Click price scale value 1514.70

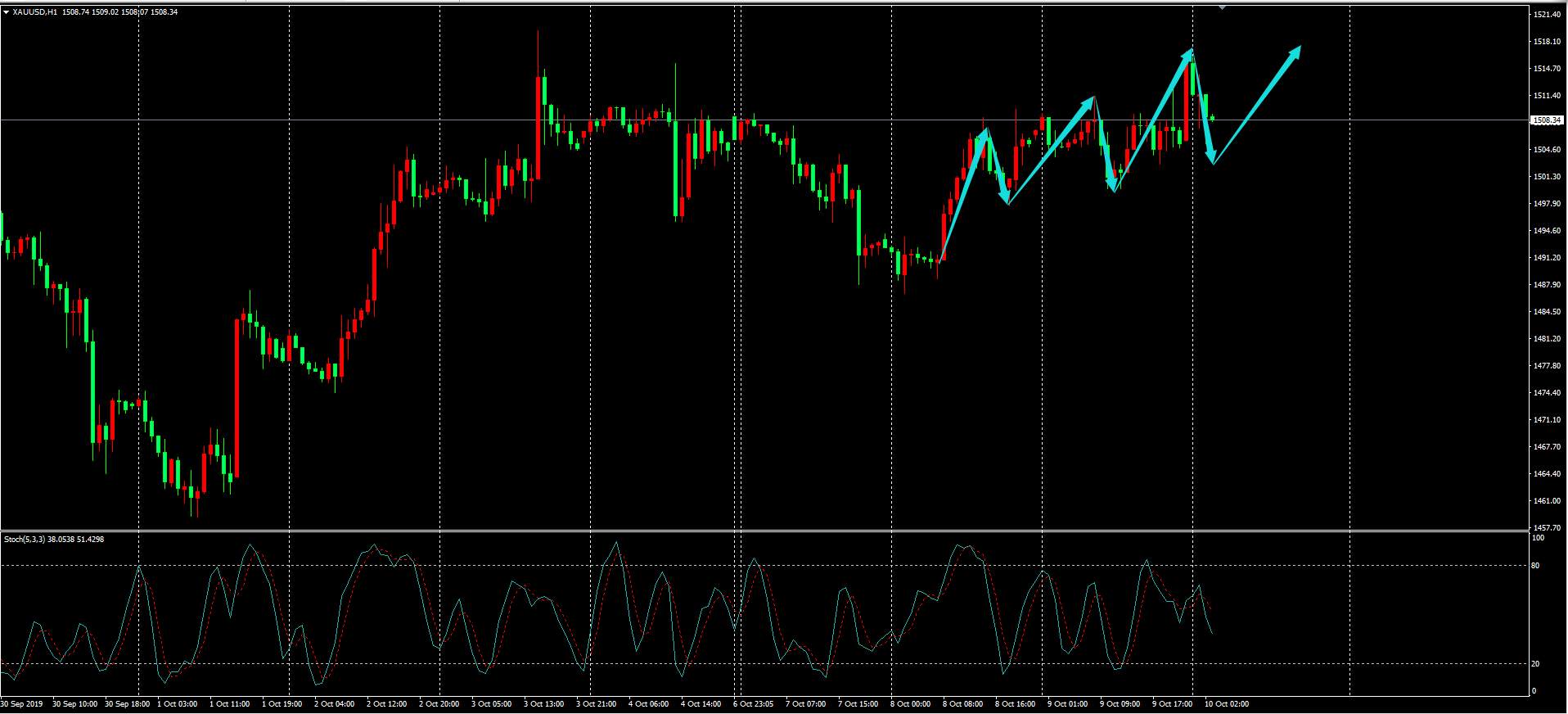1548,69
